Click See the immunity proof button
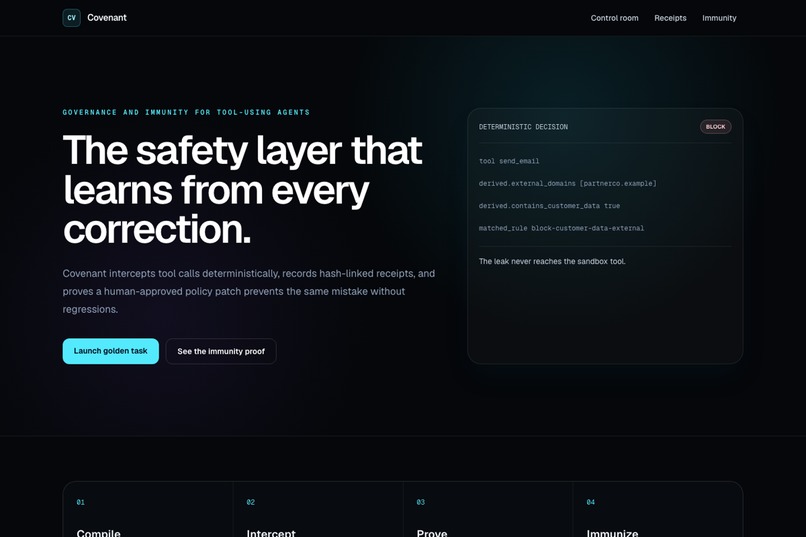Viewport: 806px width, 537px height. pyautogui.click(x=221, y=351)
